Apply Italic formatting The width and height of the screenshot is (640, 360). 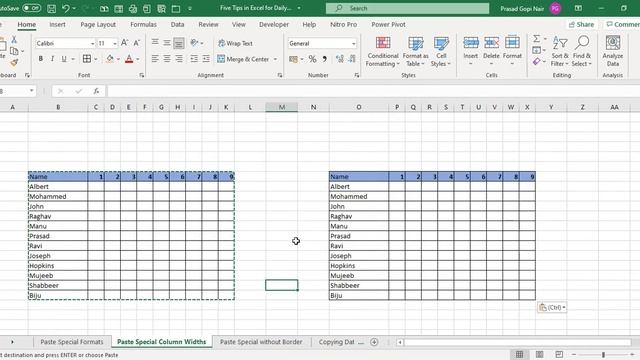[52, 59]
